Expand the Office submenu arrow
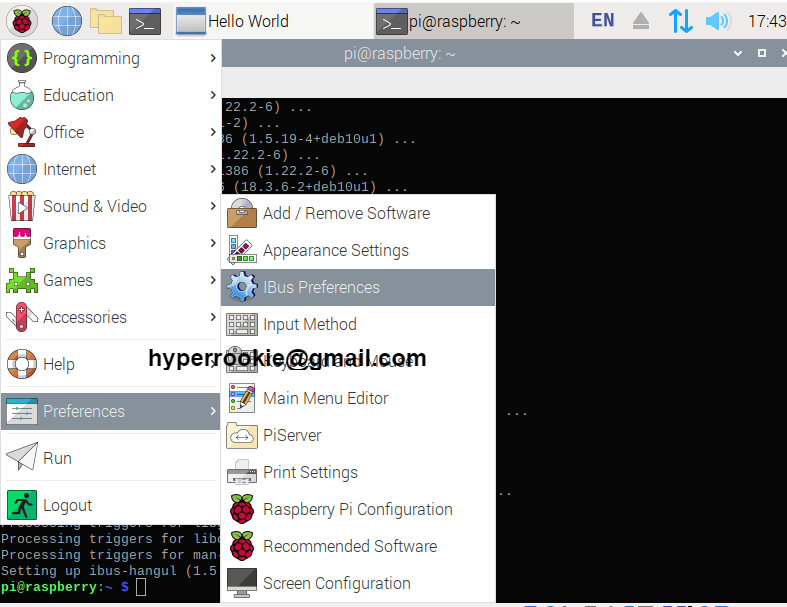 (x=213, y=132)
